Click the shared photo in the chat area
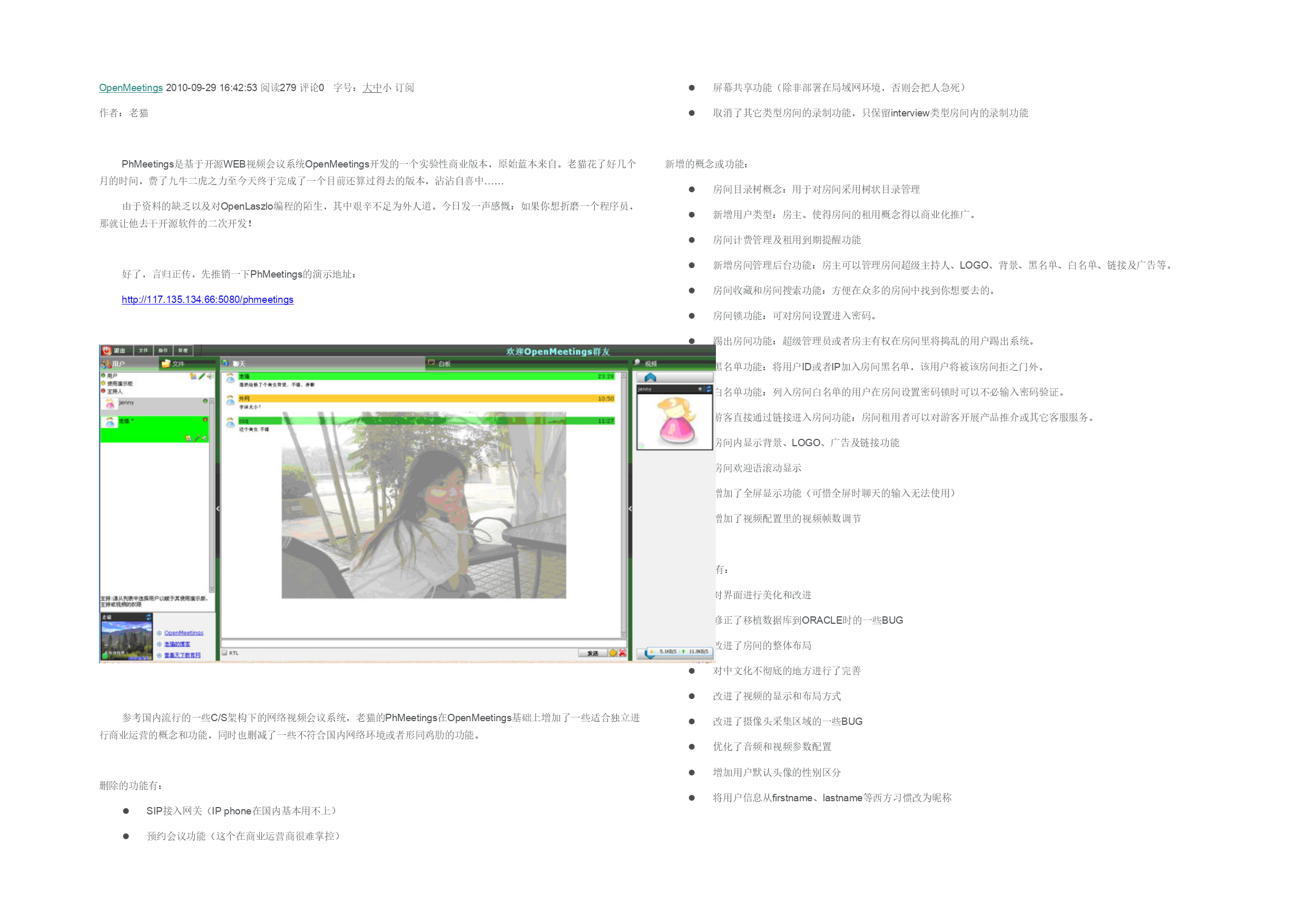This screenshot has height=924, width=1307. click(424, 505)
